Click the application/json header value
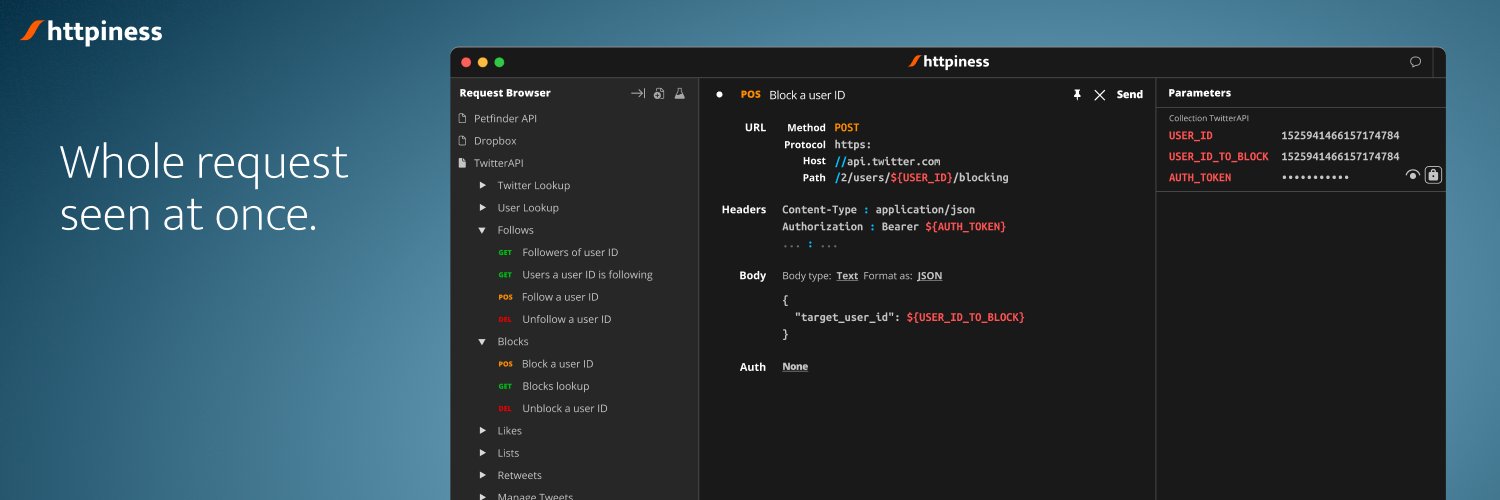1500x500 pixels. coord(925,210)
